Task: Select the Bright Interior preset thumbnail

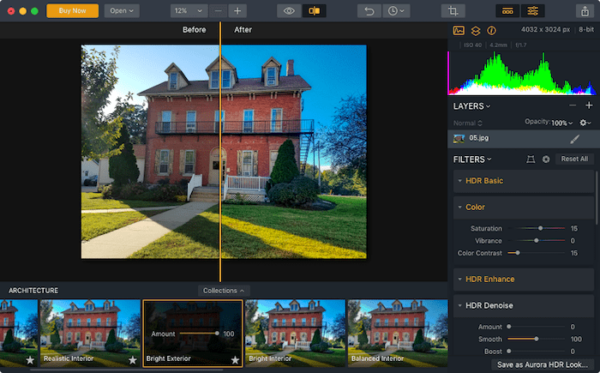Action: (295, 333)
